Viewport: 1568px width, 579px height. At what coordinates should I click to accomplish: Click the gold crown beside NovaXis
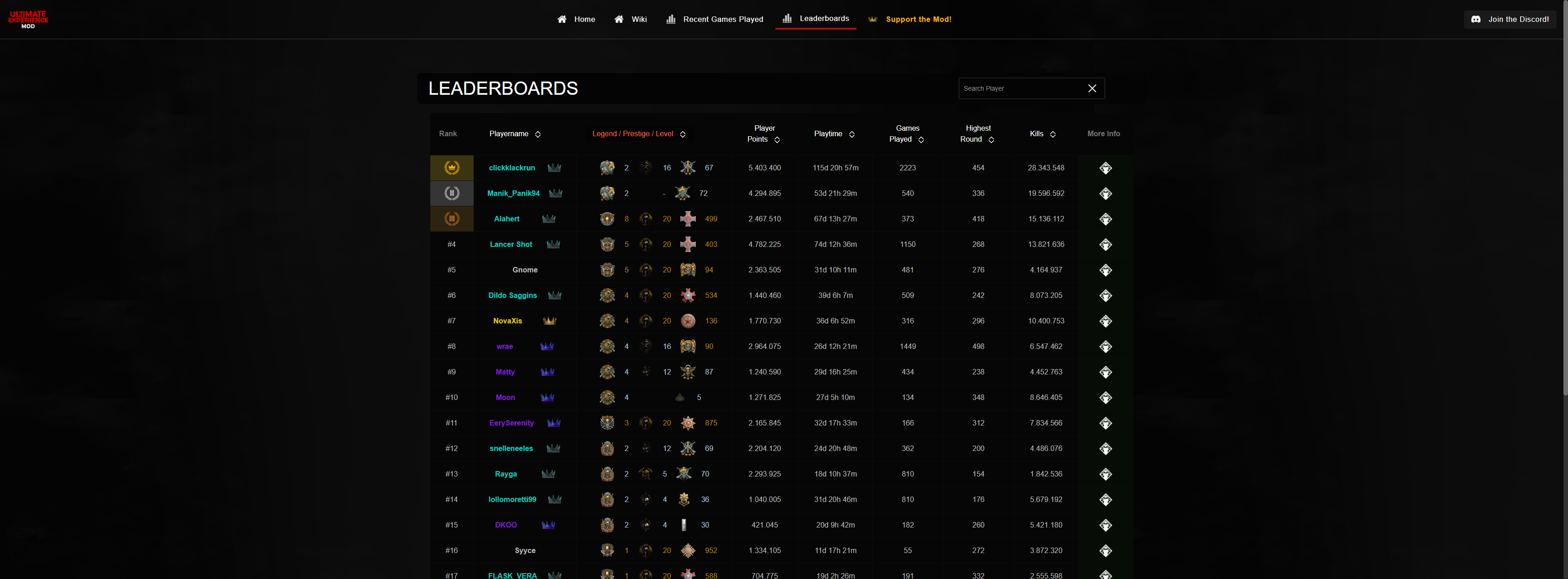(550, 321)
